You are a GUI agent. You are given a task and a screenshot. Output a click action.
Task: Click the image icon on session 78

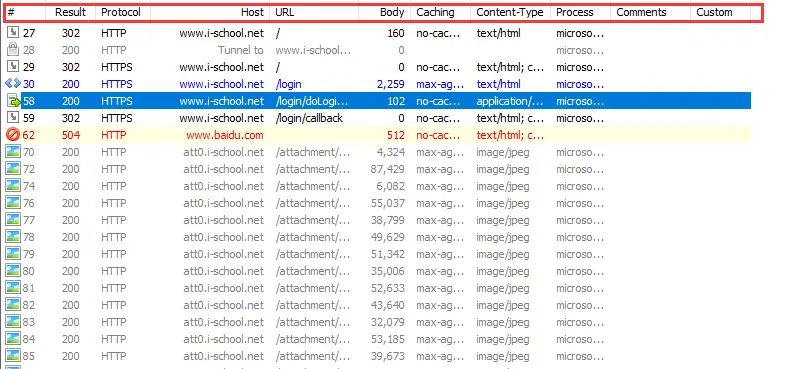tap(13, 237)
